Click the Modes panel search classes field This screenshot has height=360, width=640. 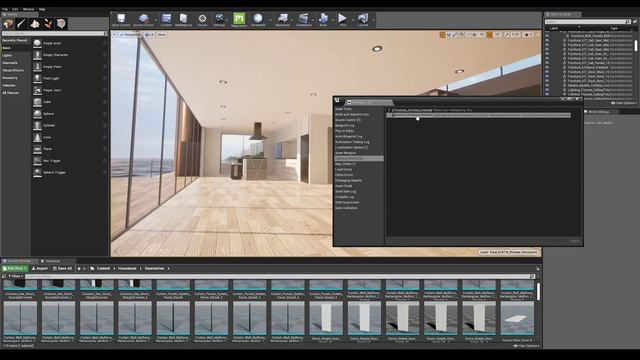[54, 33]
